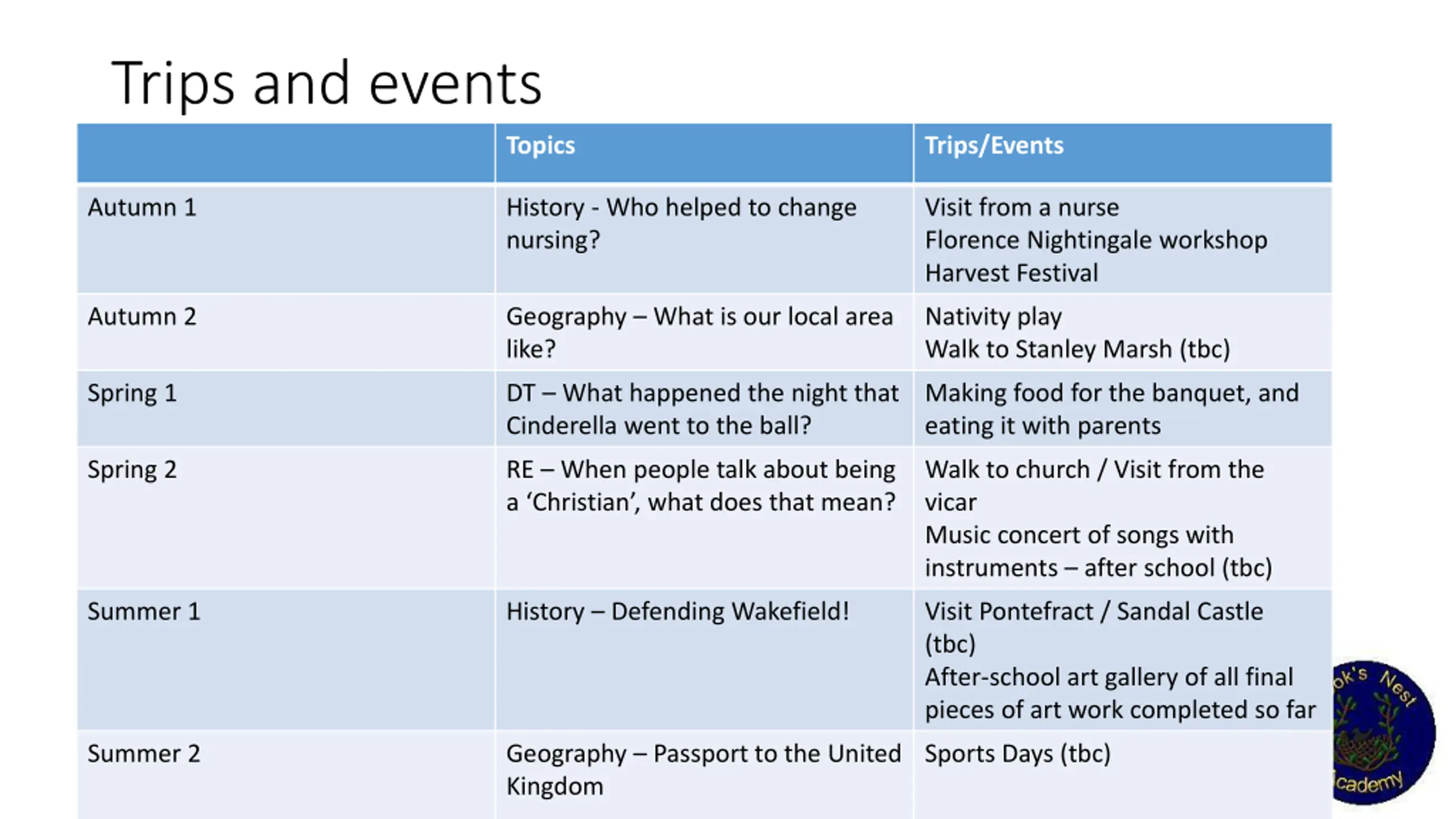Select the Spring 2 row label
The height and width of the screenshot is (819, 1456).
132,470
